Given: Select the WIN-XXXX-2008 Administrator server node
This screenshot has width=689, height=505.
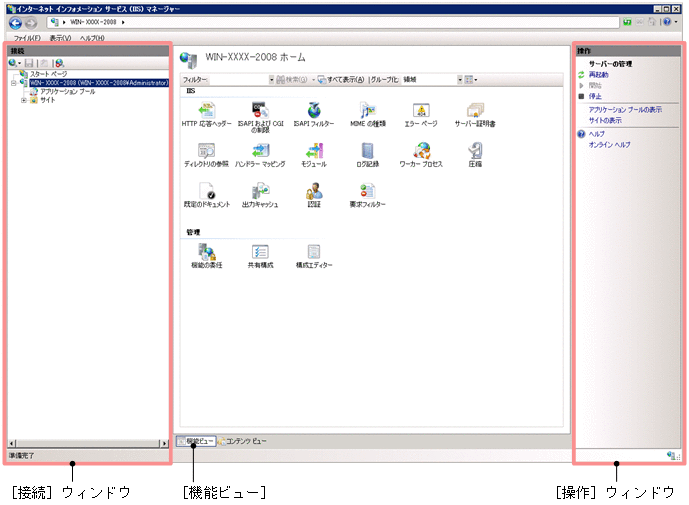Looking at the screenshot, I should (x=99, y=83).
